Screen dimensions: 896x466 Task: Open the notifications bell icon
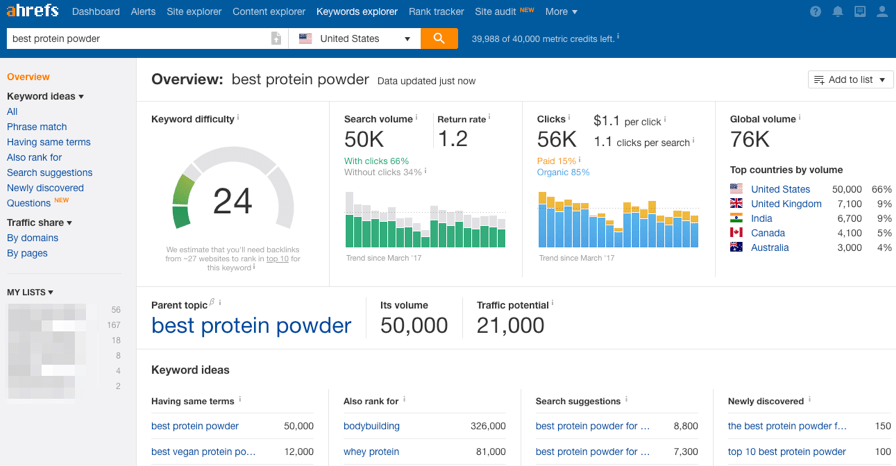pos(838,11)
